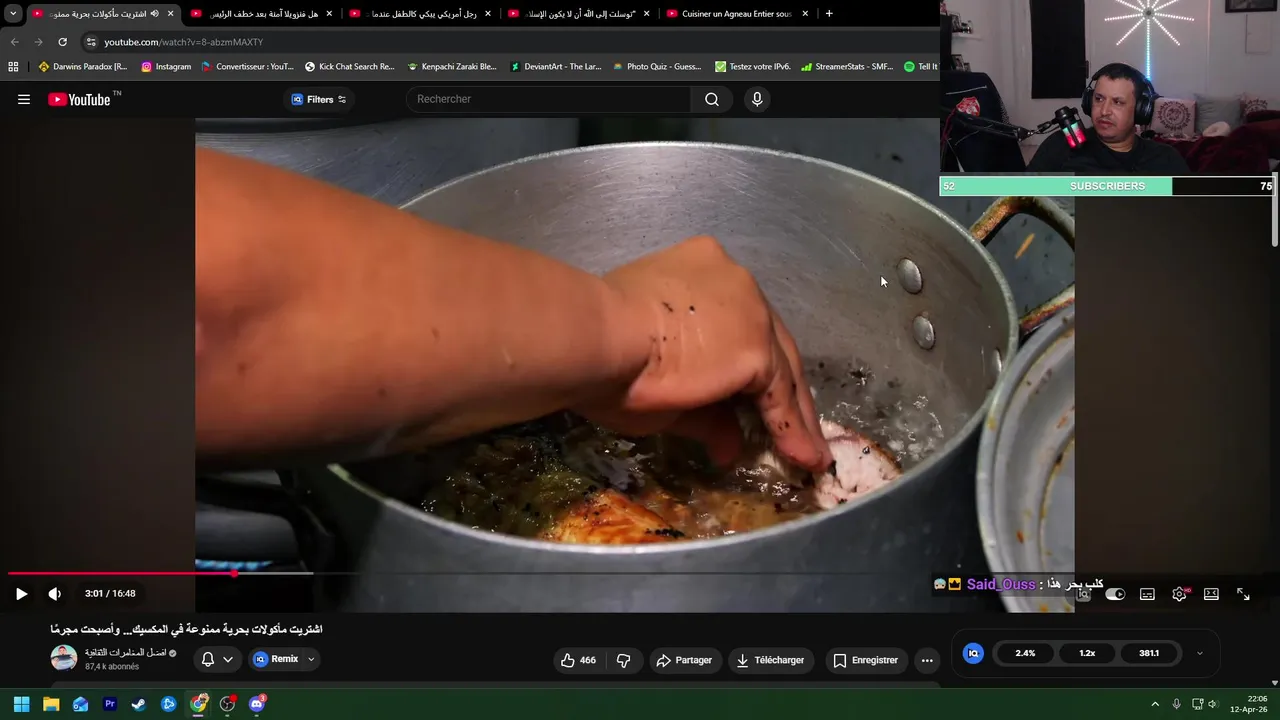Reload the page with refresh icon
The width and height of the screenshot is (1280, 720).
(x=62, y=42)
